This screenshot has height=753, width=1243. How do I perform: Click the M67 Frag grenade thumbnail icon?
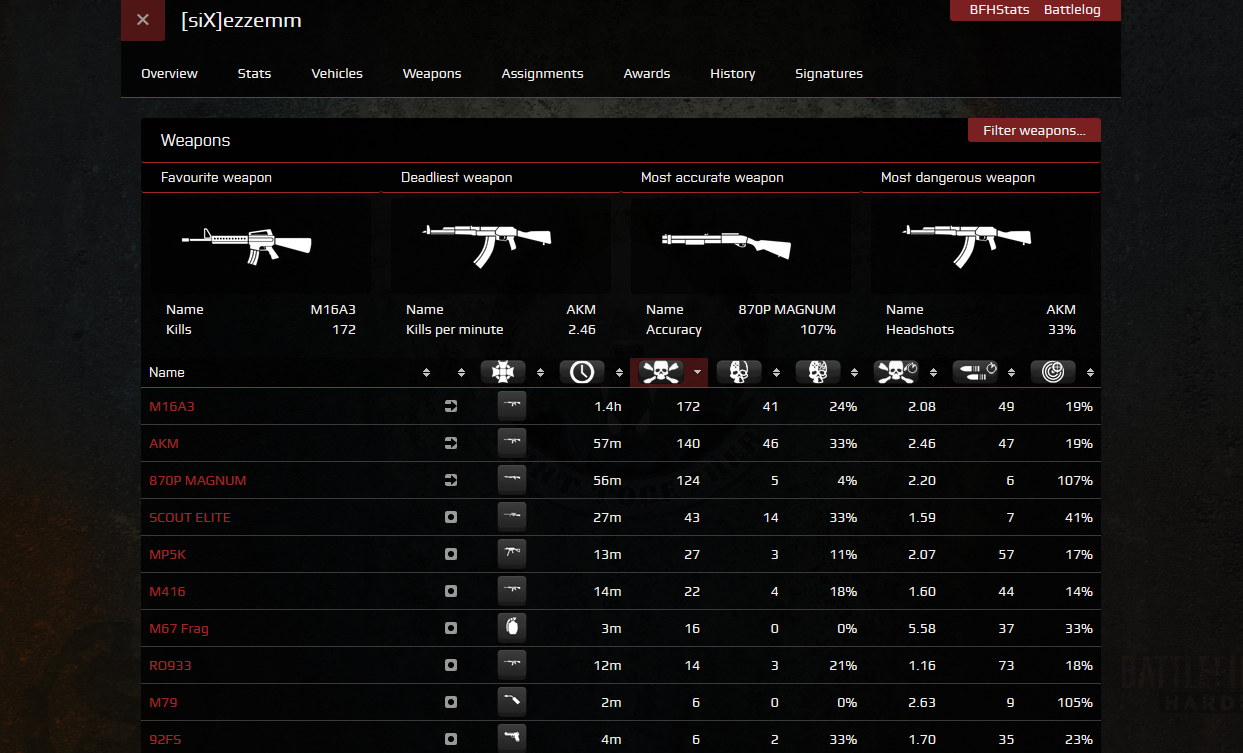click(512, 628)
